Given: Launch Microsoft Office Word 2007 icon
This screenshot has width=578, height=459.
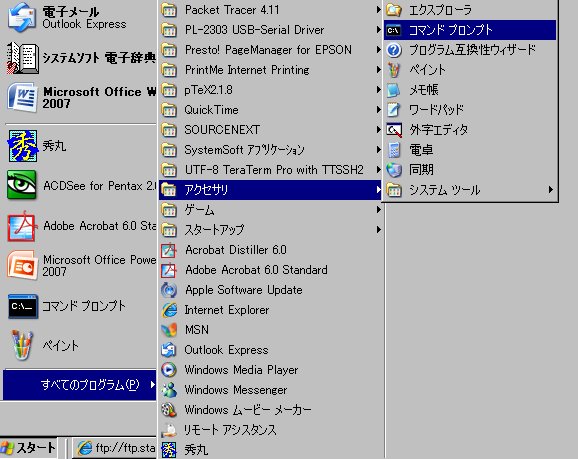Looking at the screenshot, I should coord(22,98).
